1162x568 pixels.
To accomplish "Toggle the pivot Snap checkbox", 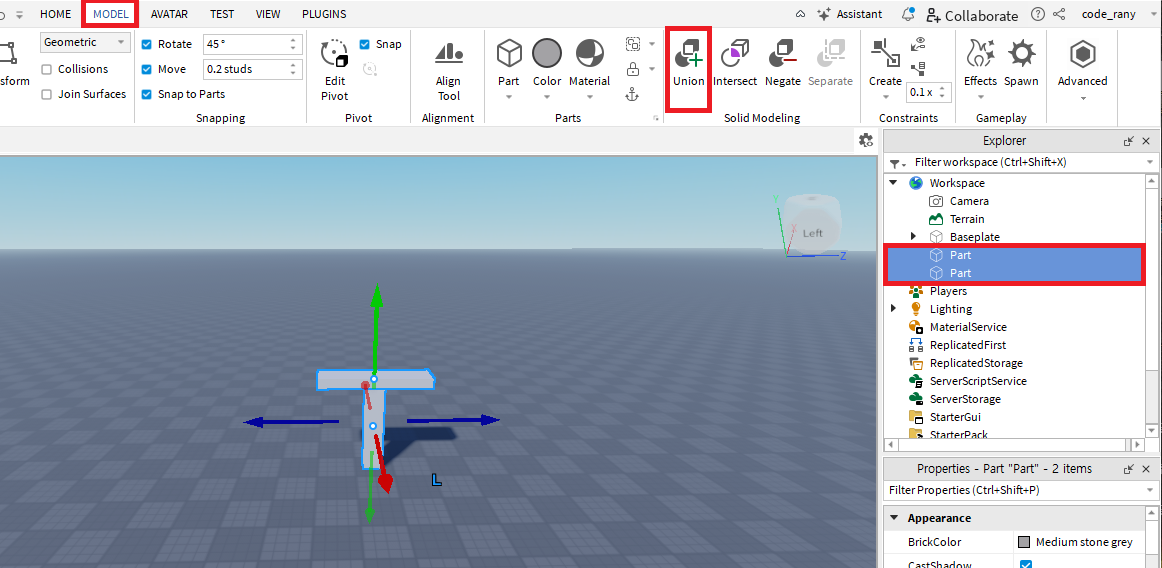I will (365, 44).
